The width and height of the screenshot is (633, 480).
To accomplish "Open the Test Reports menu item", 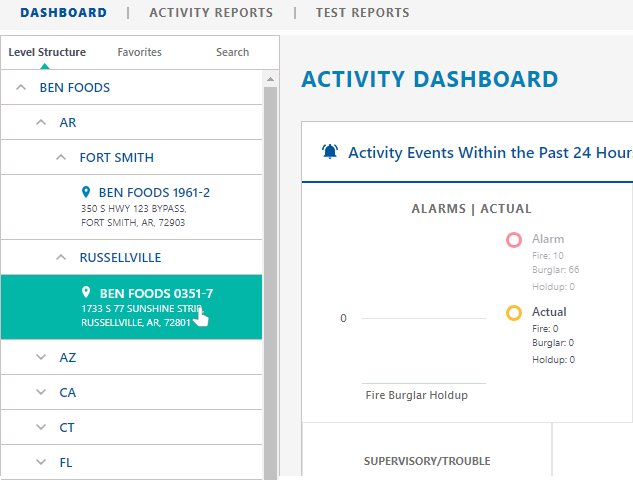I will click(362, 13).
